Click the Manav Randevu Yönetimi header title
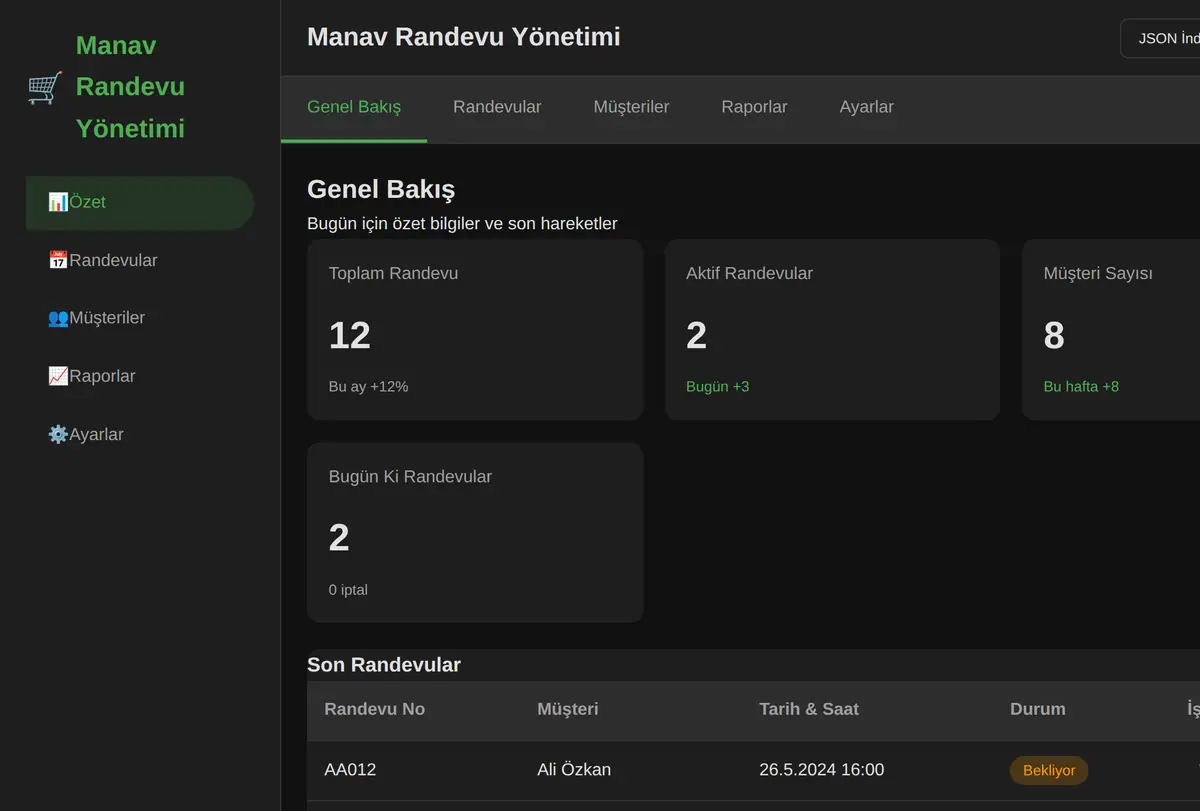The height and width of the screenshot is (811, 1200). (463, 37)
